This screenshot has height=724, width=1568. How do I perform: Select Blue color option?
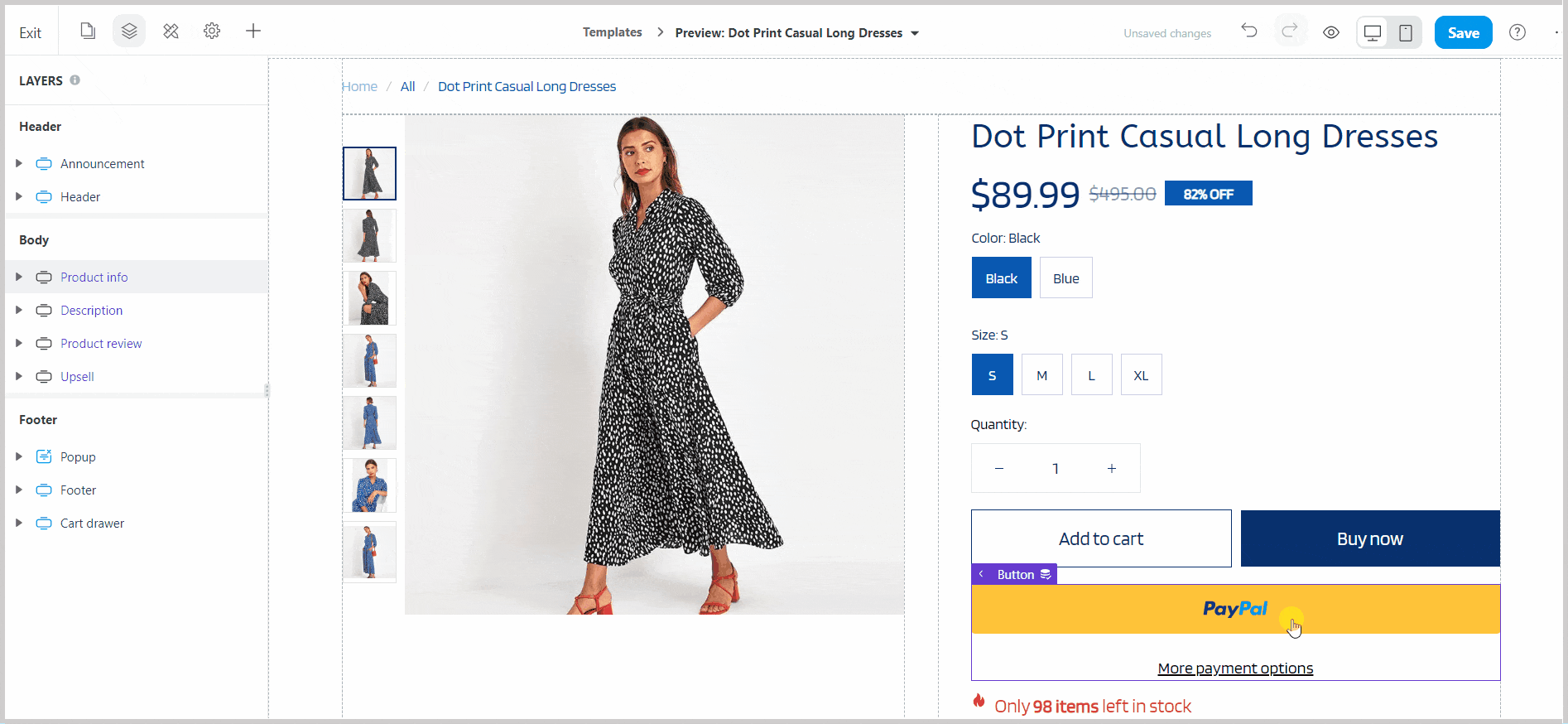(1066, 278)
